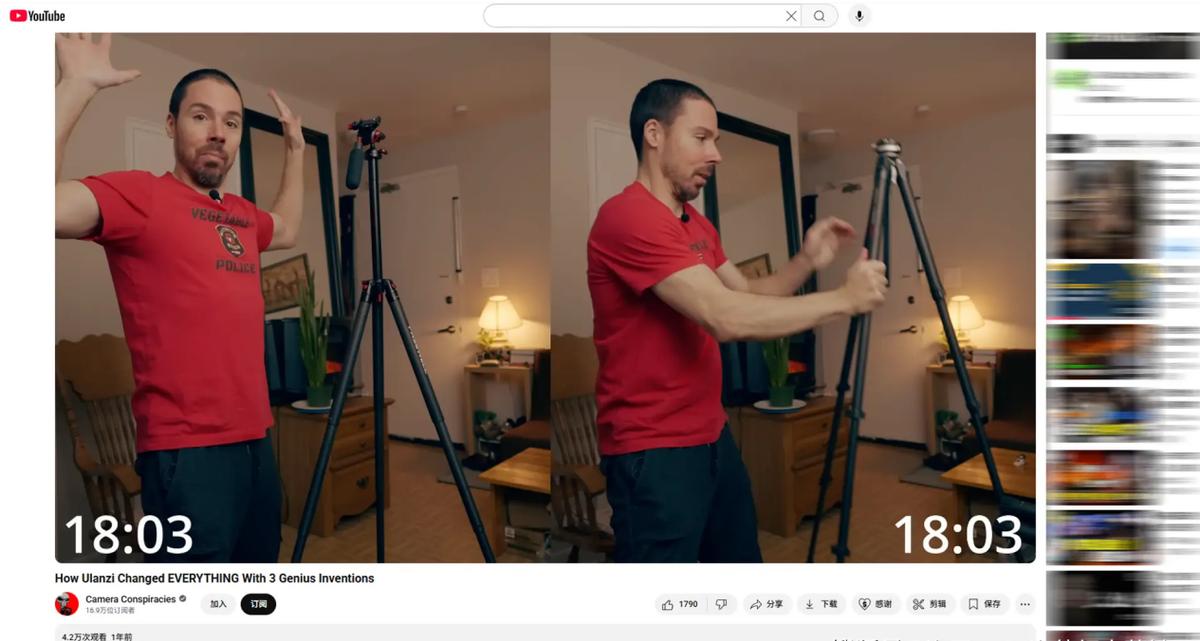Screen dimensions: 1200x641
Task: Open the clip tool via 剪辑
Action: (x=930, y=604)
